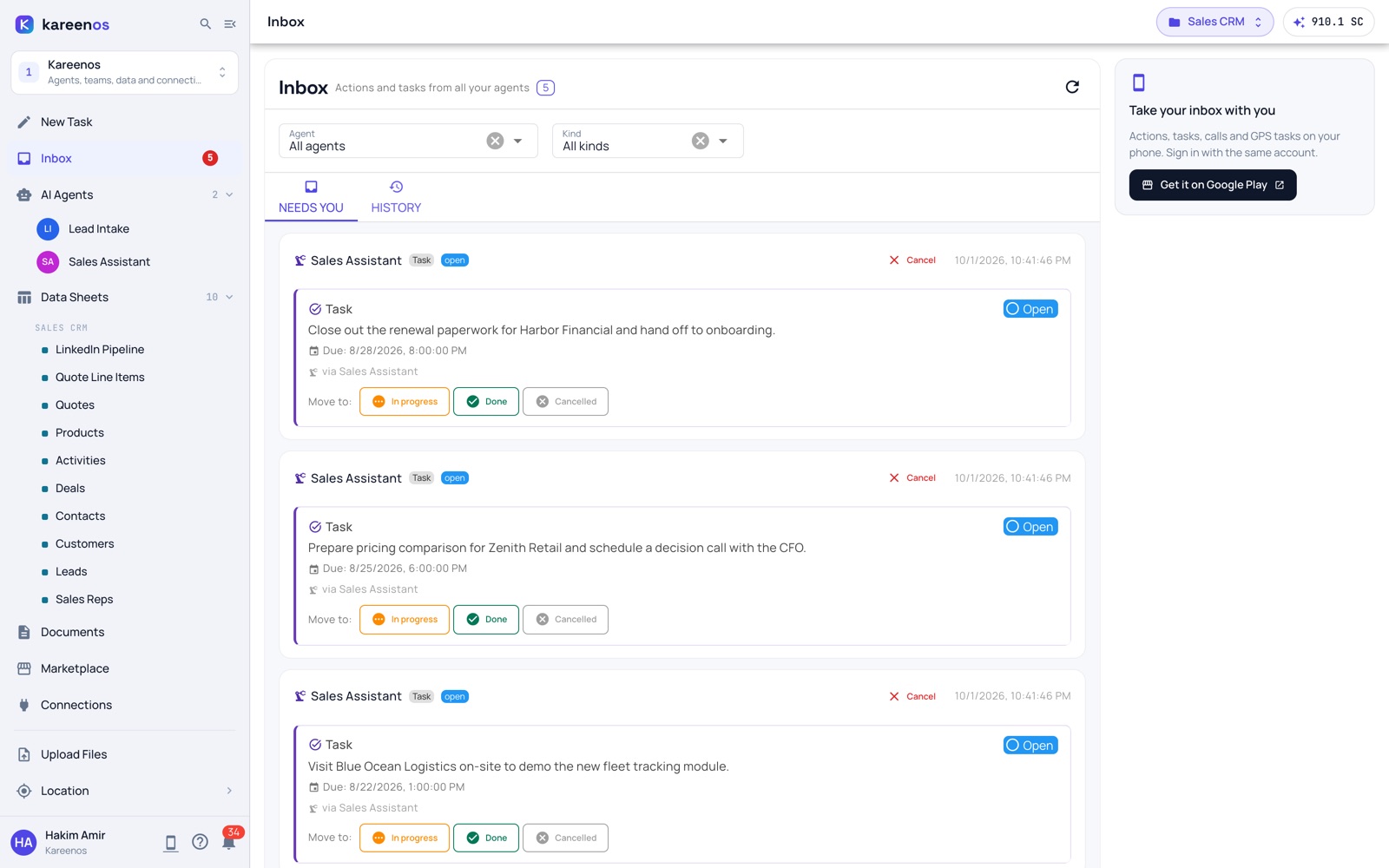This screenshot has width=1389, height=868.
Task: Go to Upload Files
Action: (74, 754)
